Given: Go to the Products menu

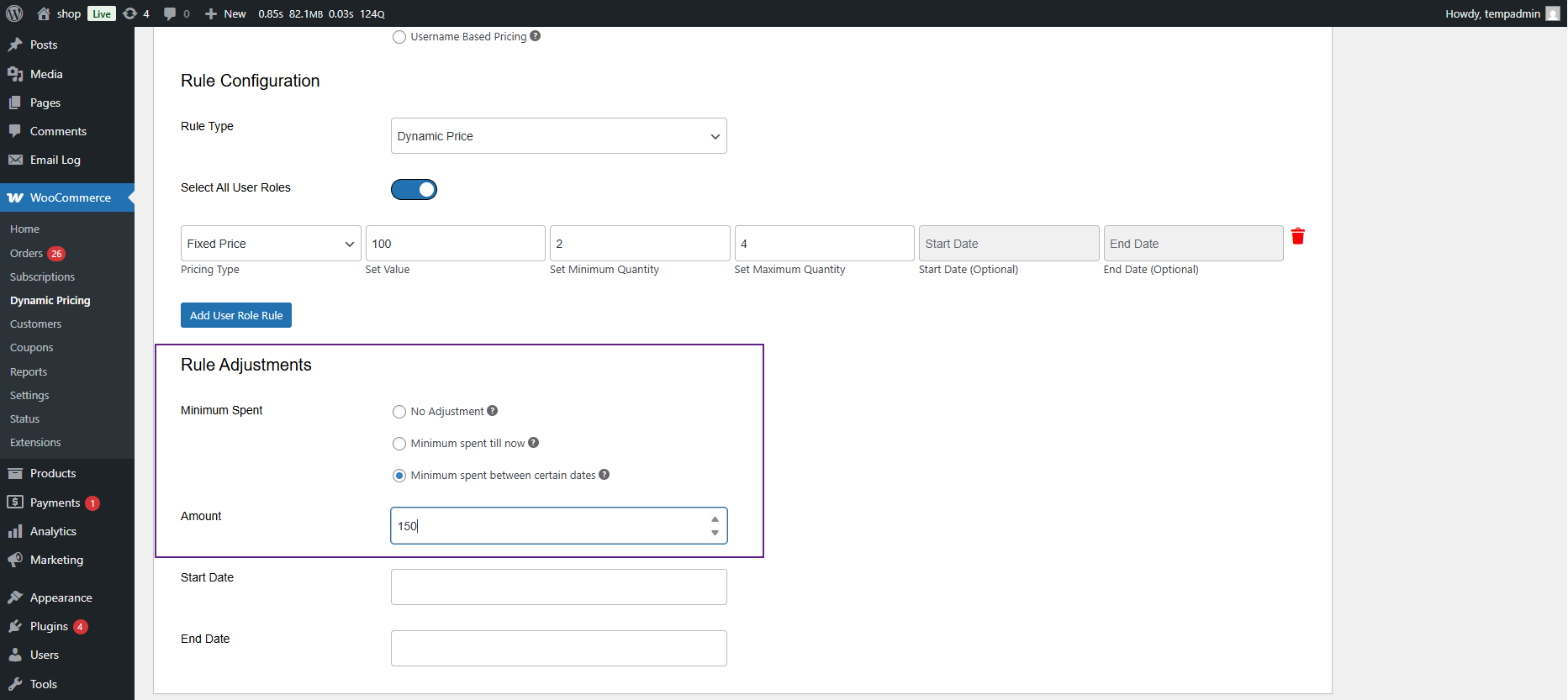Looking at the screenshot, I should (x=53, y=473).
